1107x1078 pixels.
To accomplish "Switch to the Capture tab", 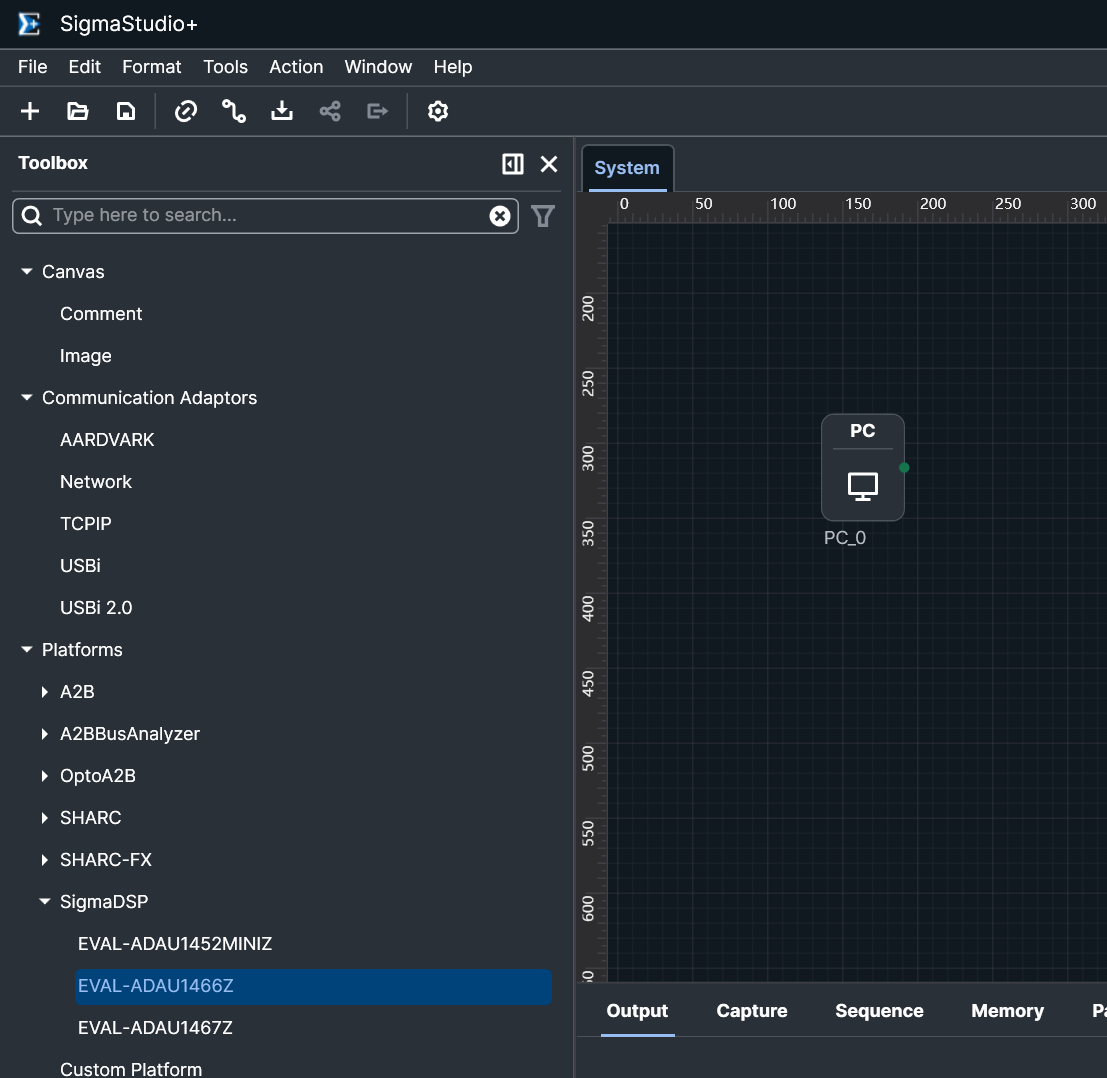I will click(751, 1011).
